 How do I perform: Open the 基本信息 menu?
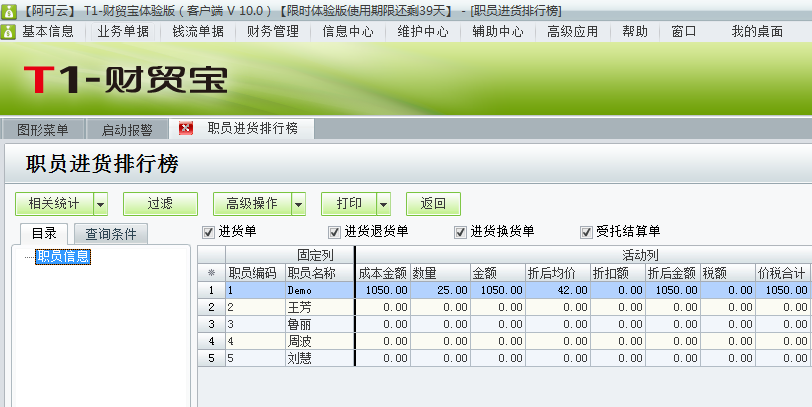click(48, 32)
